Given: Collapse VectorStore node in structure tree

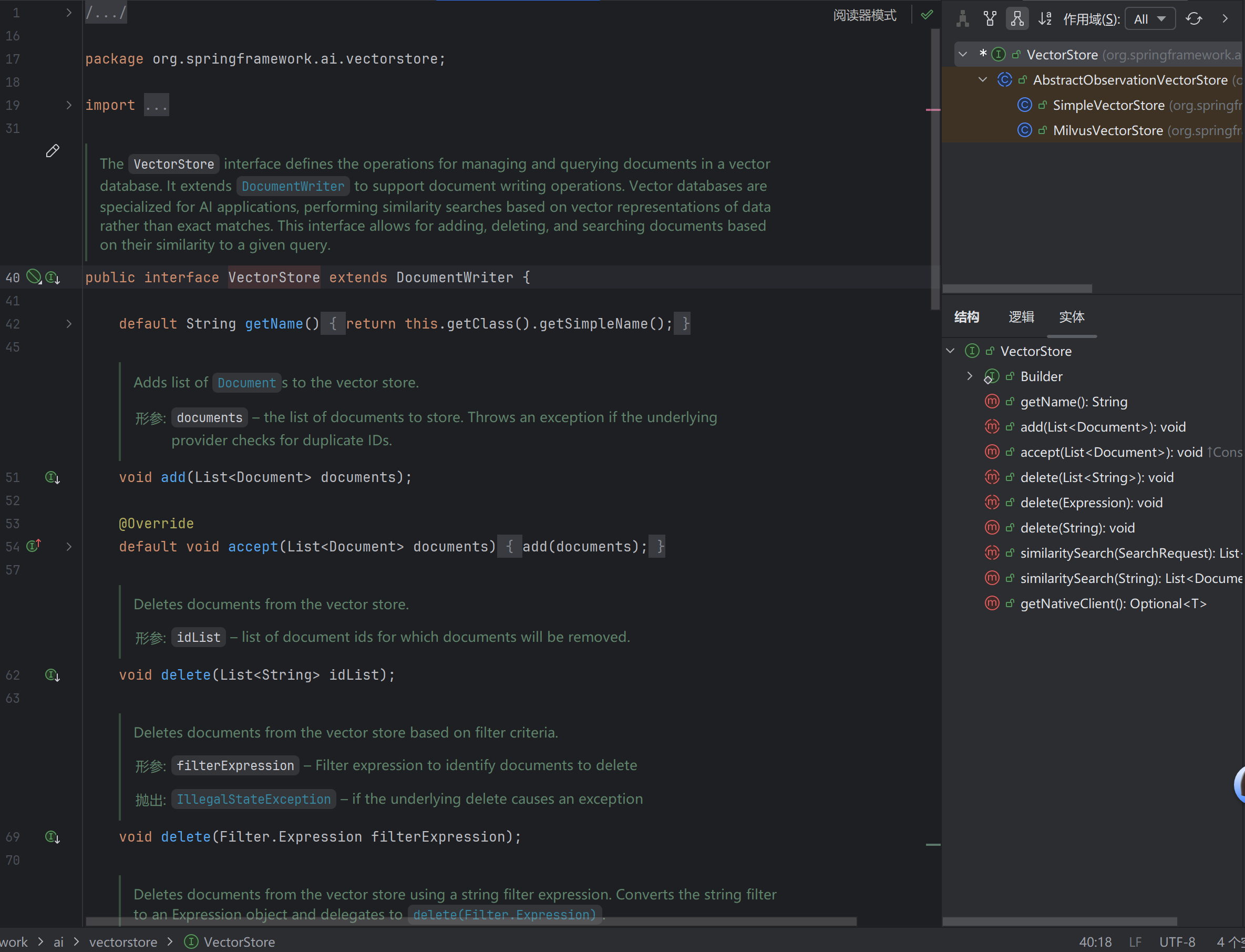Looking at the screenshot, I should point(951,351).
